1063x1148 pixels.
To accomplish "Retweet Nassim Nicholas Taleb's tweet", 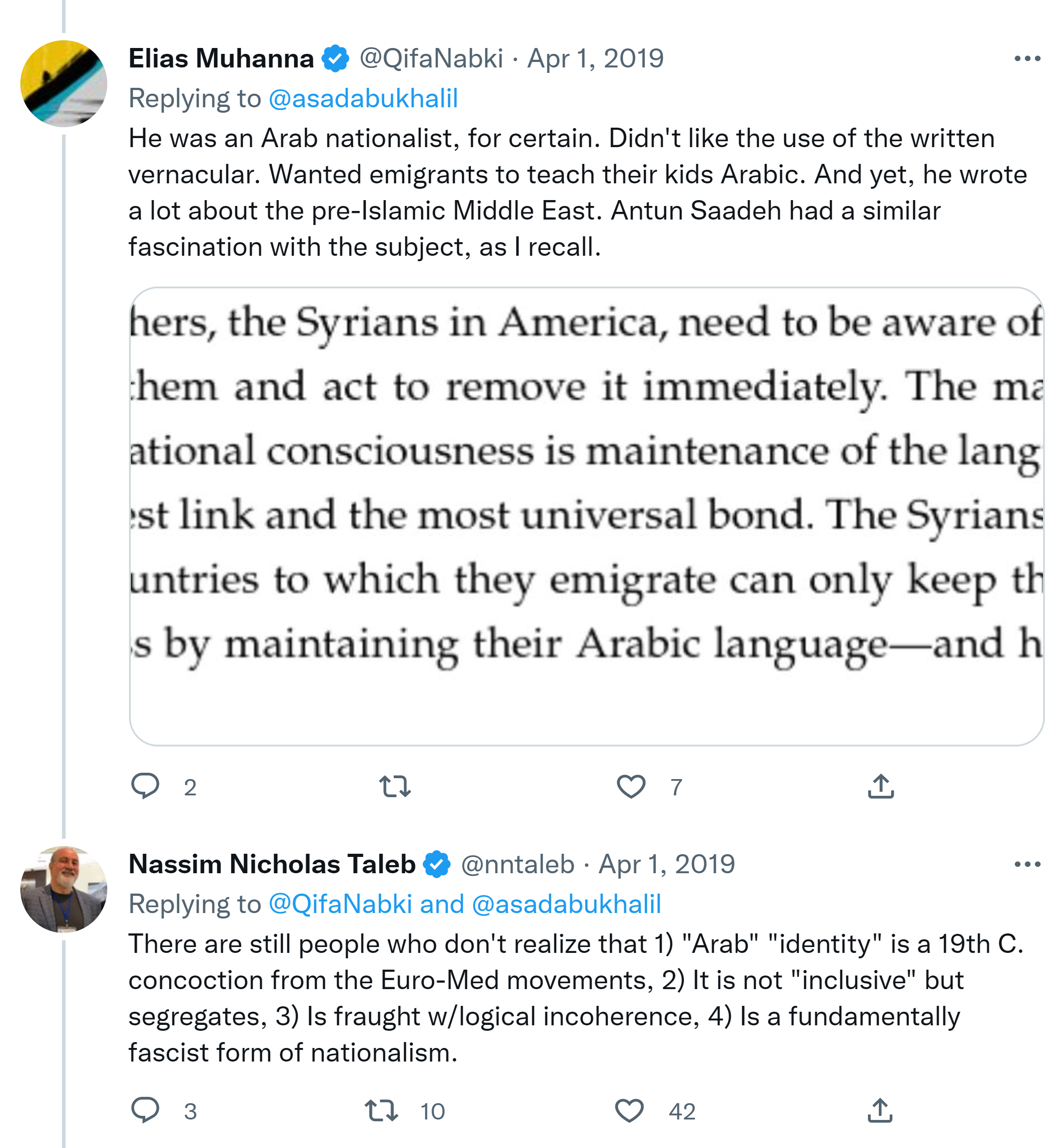I will point(381,1110).
